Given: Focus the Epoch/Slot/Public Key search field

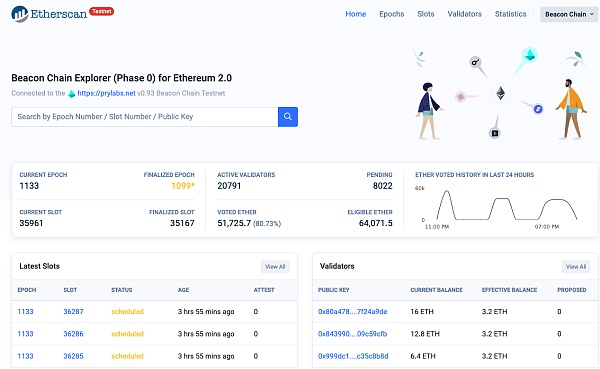Looking at the screenshot, I should click(x=145, y=117).
